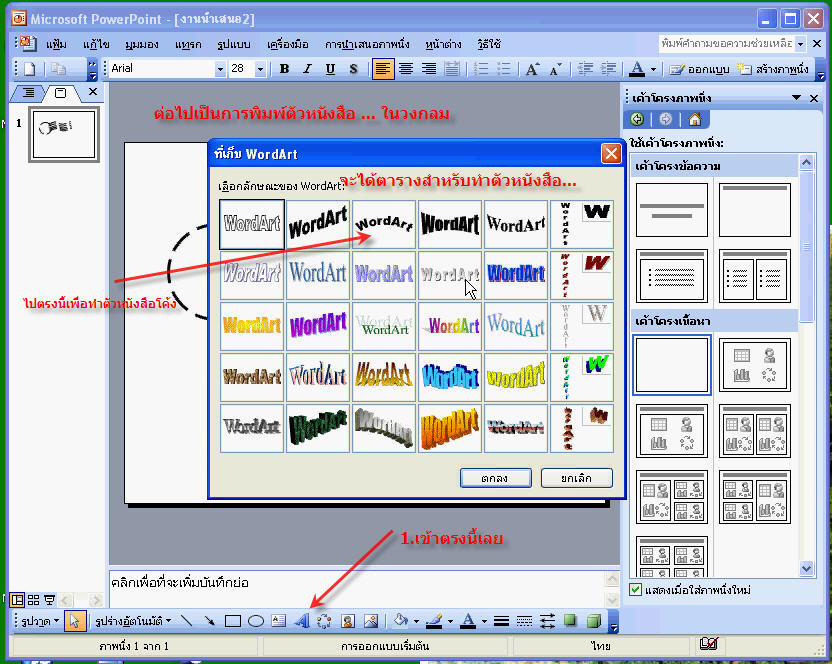
Task: Open the Shadow Style icon
Action: 570,620
